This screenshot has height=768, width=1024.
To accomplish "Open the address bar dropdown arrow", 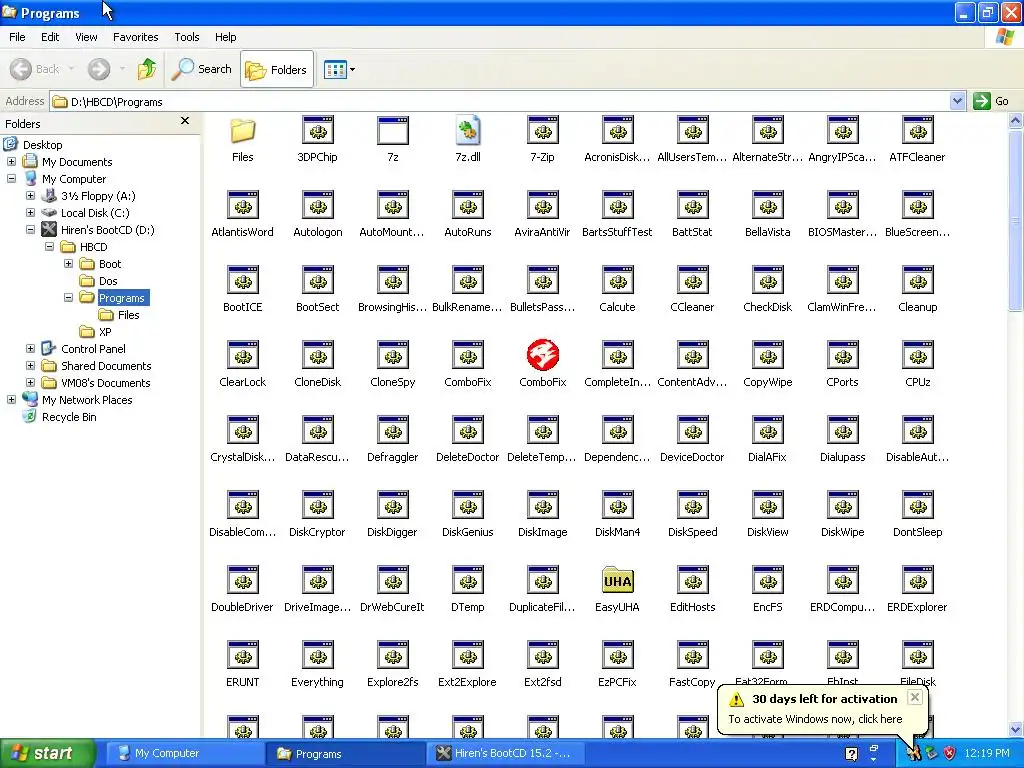I will coord(957,101).
